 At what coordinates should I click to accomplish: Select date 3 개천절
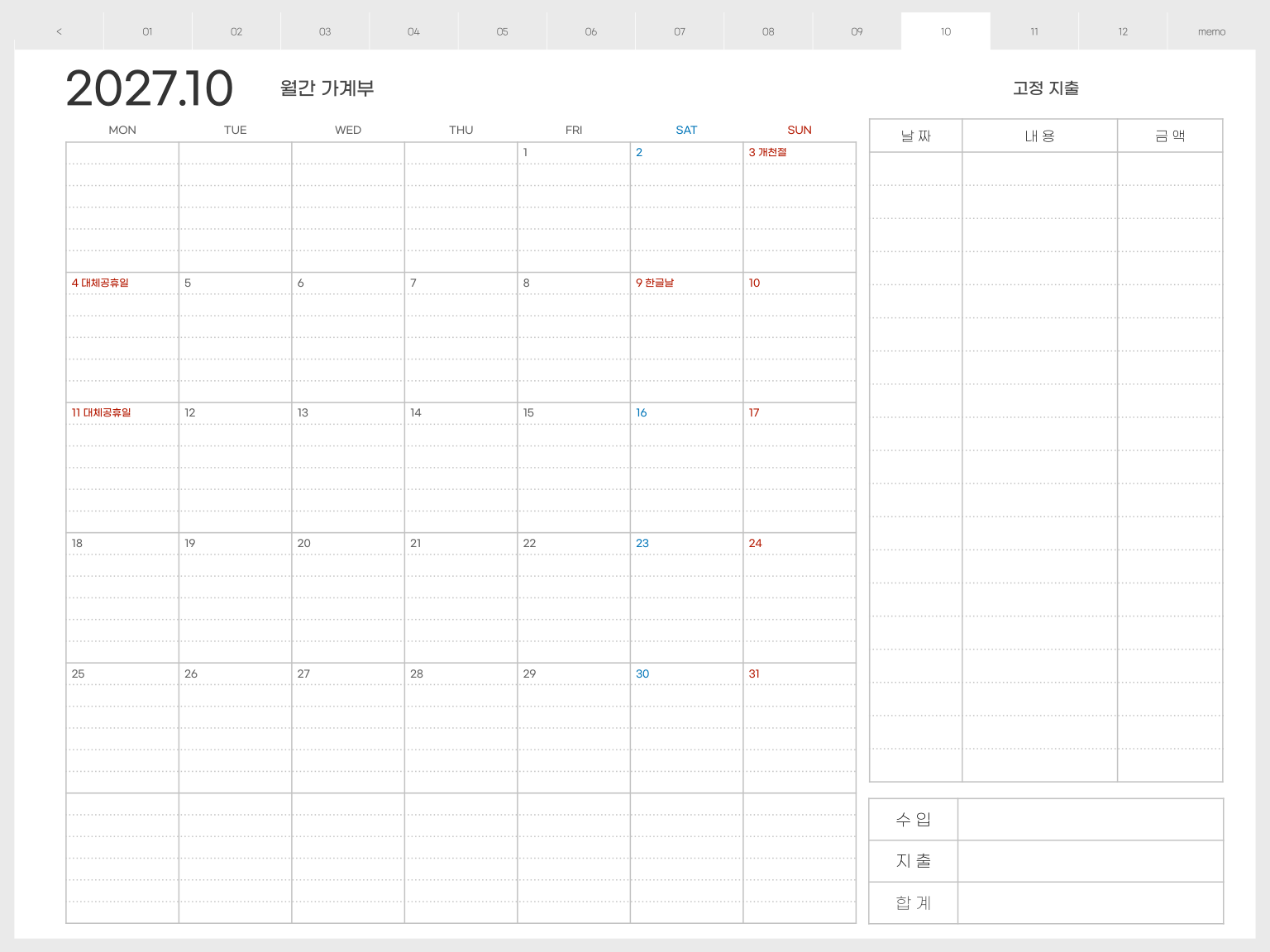coord(767,152)
